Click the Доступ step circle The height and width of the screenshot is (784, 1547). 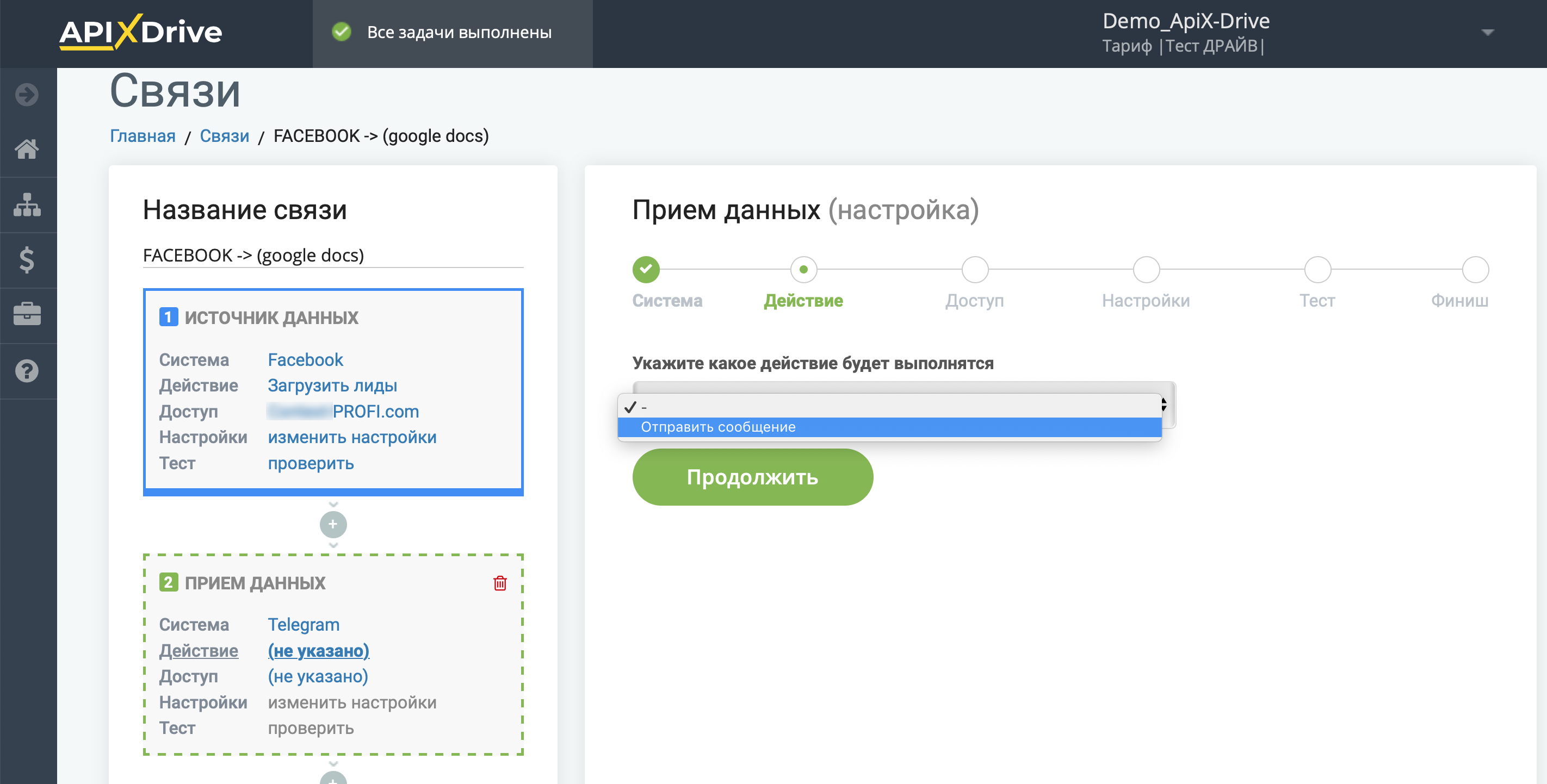[975, 270]
